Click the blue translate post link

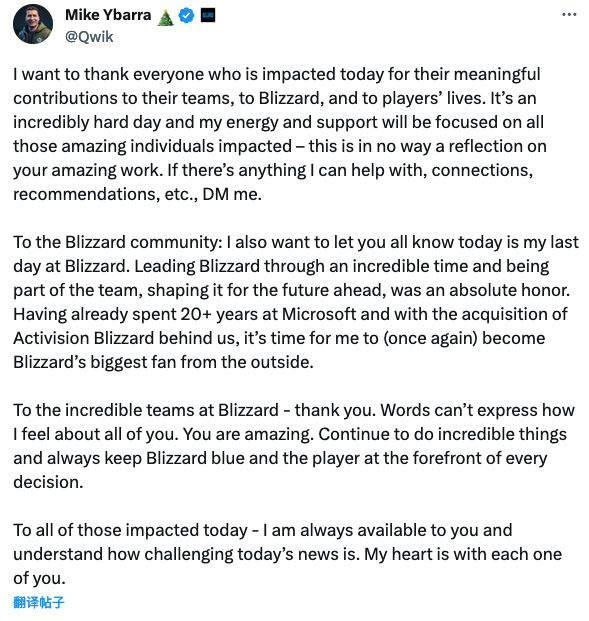[38, 602]
